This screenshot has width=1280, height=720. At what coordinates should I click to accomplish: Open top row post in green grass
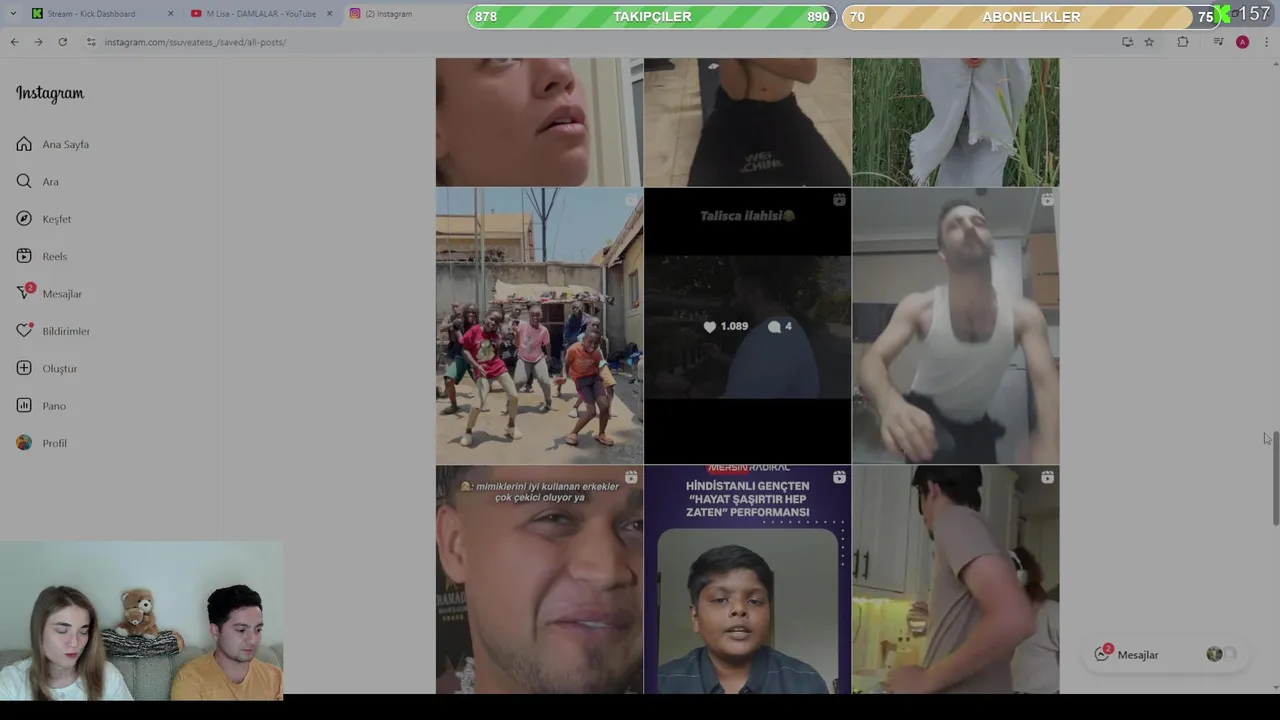955,122
